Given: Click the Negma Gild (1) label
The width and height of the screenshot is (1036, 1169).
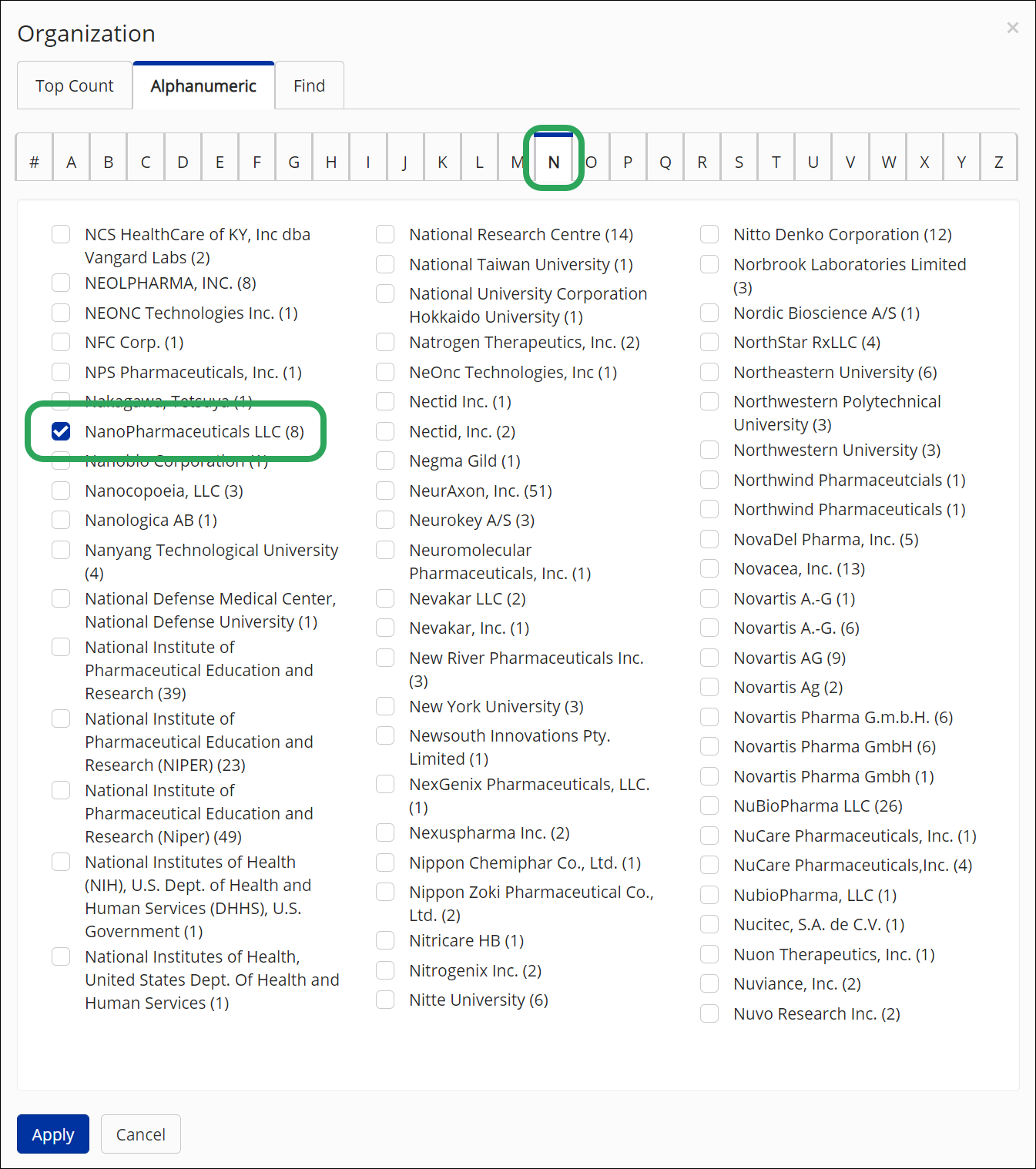Looking at the screenshot, I should pyautogui.click(x=464, y=461).
